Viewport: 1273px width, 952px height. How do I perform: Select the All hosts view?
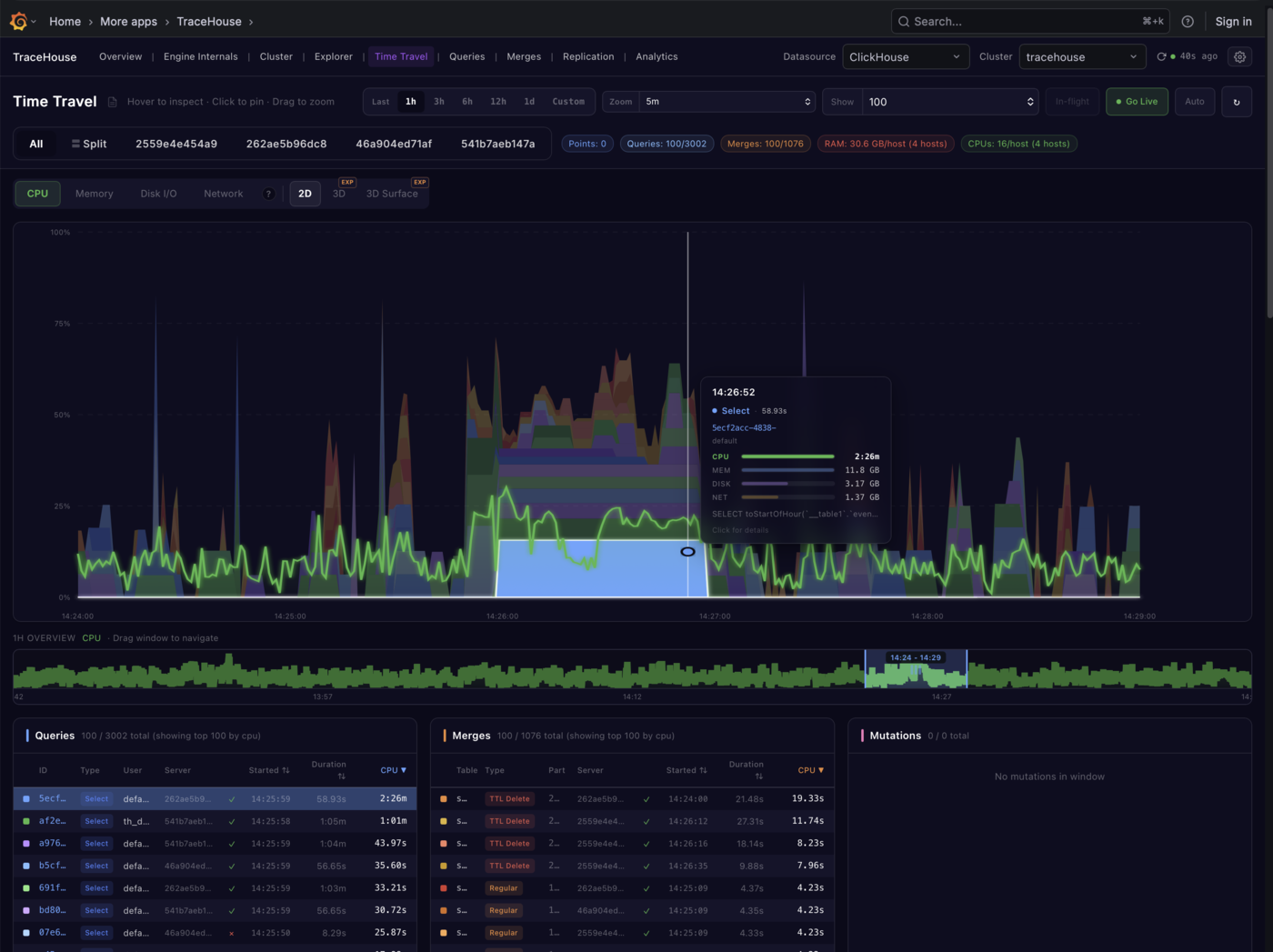(x=36, y=144)
